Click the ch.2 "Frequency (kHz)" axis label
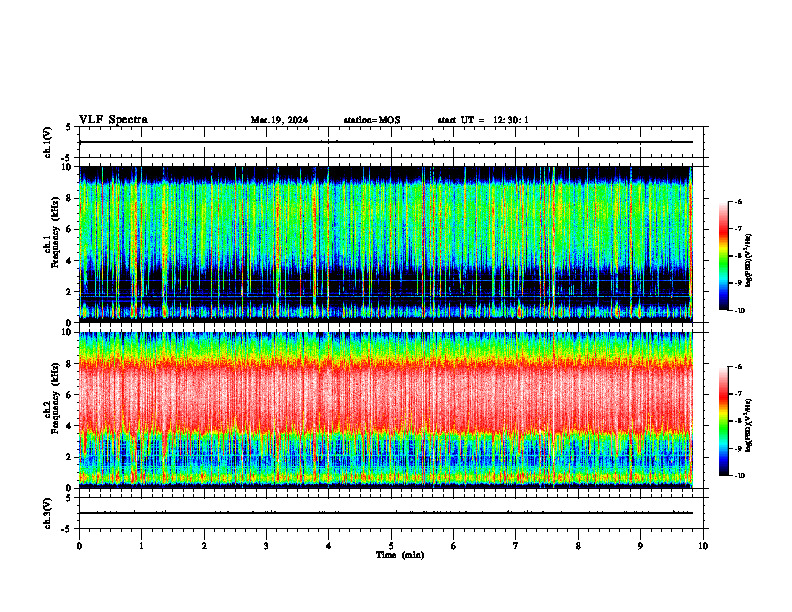This screenshot has width=792, height=612. 55,398
